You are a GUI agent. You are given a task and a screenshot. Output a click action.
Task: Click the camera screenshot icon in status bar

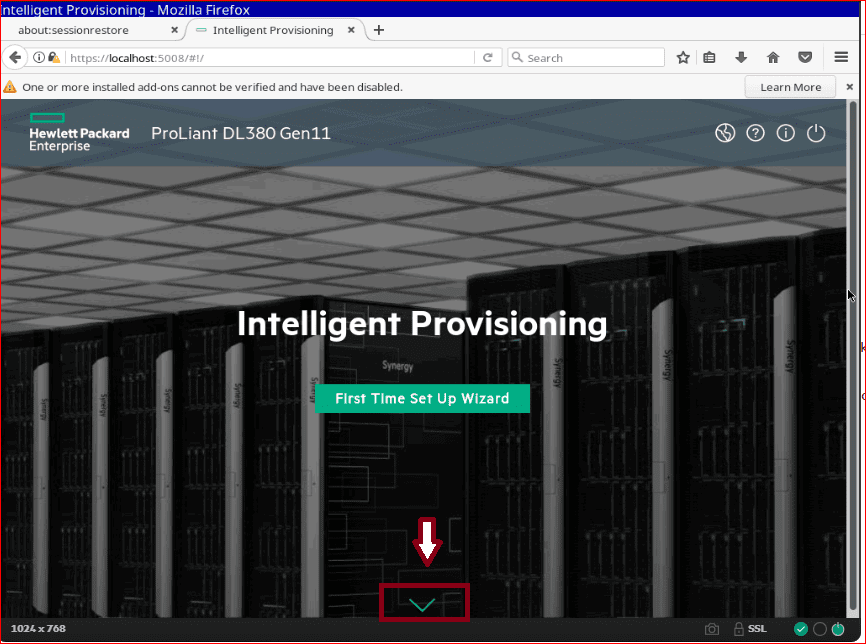[712, 629]
